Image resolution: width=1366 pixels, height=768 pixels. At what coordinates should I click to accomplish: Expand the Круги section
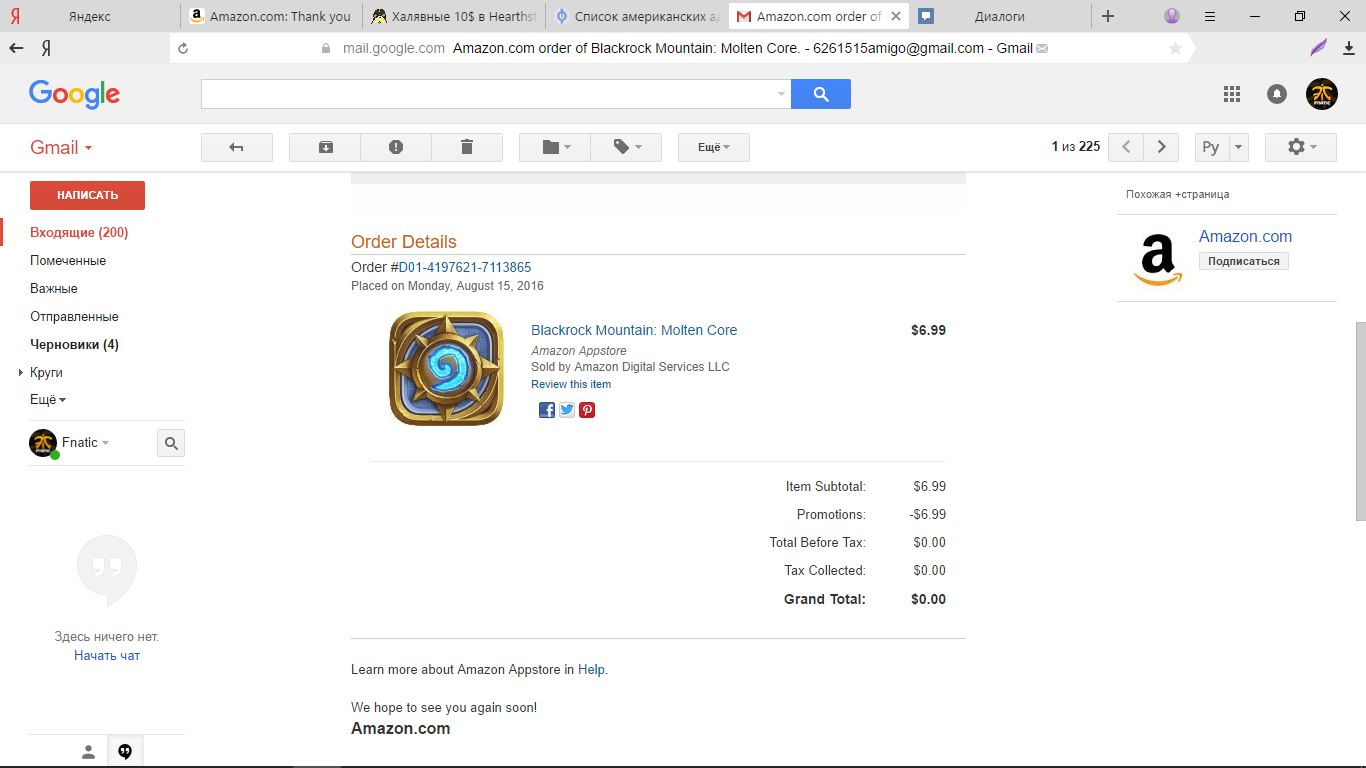click(21, 373)
